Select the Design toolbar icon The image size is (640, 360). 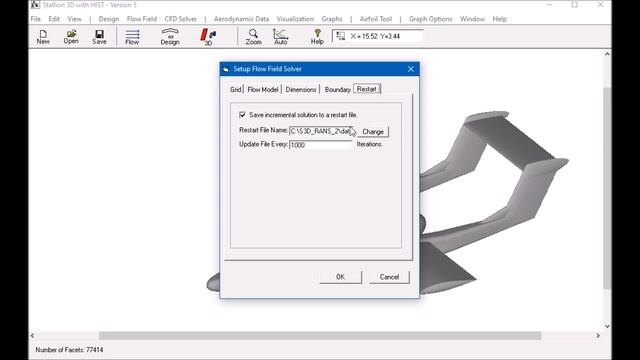point(170,37)
